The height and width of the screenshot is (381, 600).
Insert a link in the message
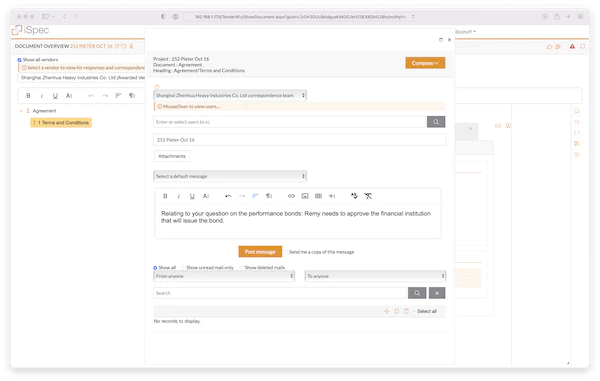pyautogui.click(x=291, y=196)
